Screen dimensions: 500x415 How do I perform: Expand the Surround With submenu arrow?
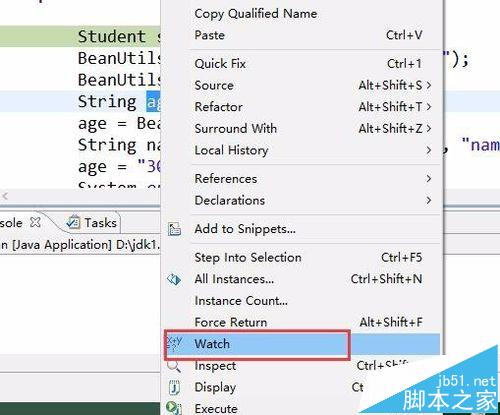[x=429, y=129]
